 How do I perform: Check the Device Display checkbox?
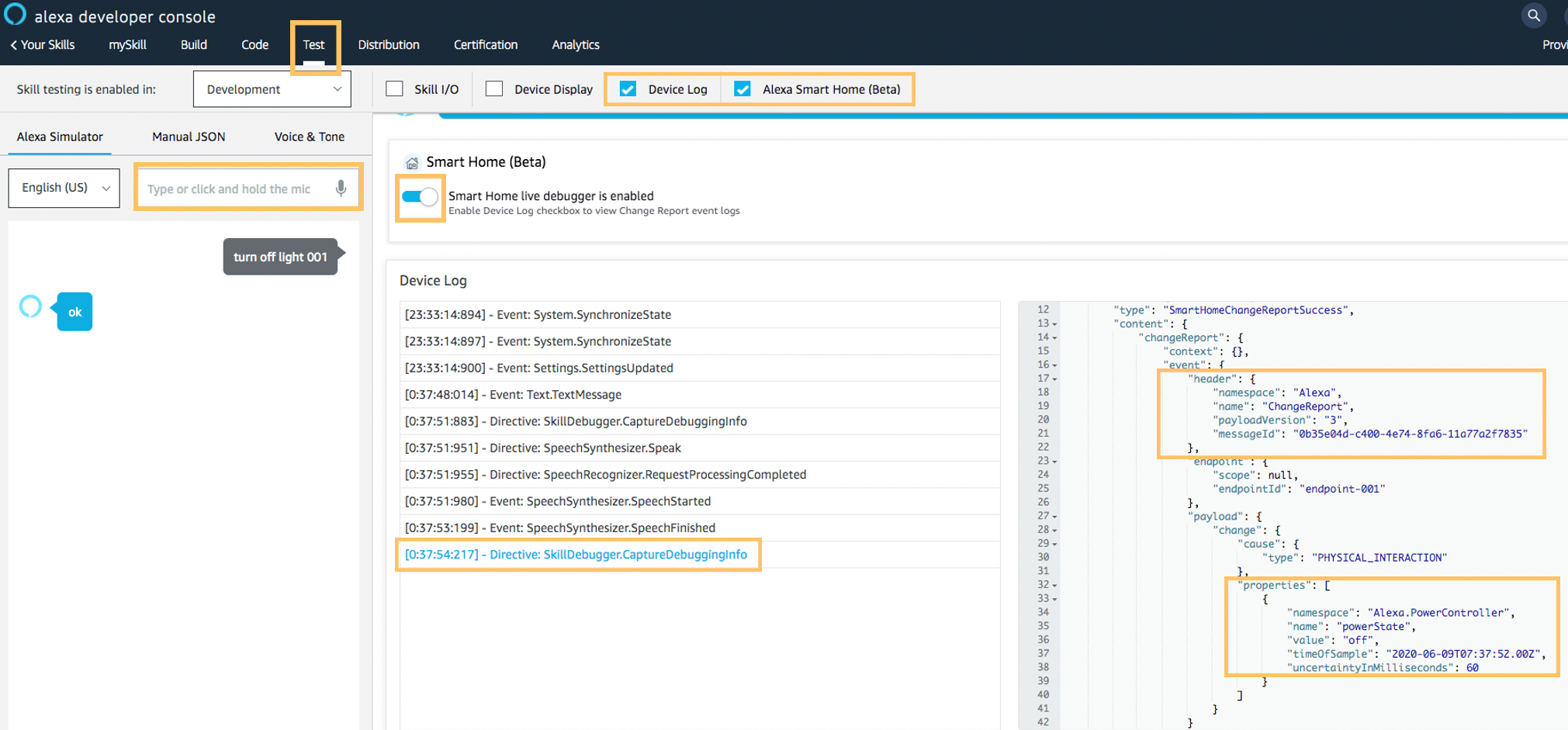click(x=494, y=89)
